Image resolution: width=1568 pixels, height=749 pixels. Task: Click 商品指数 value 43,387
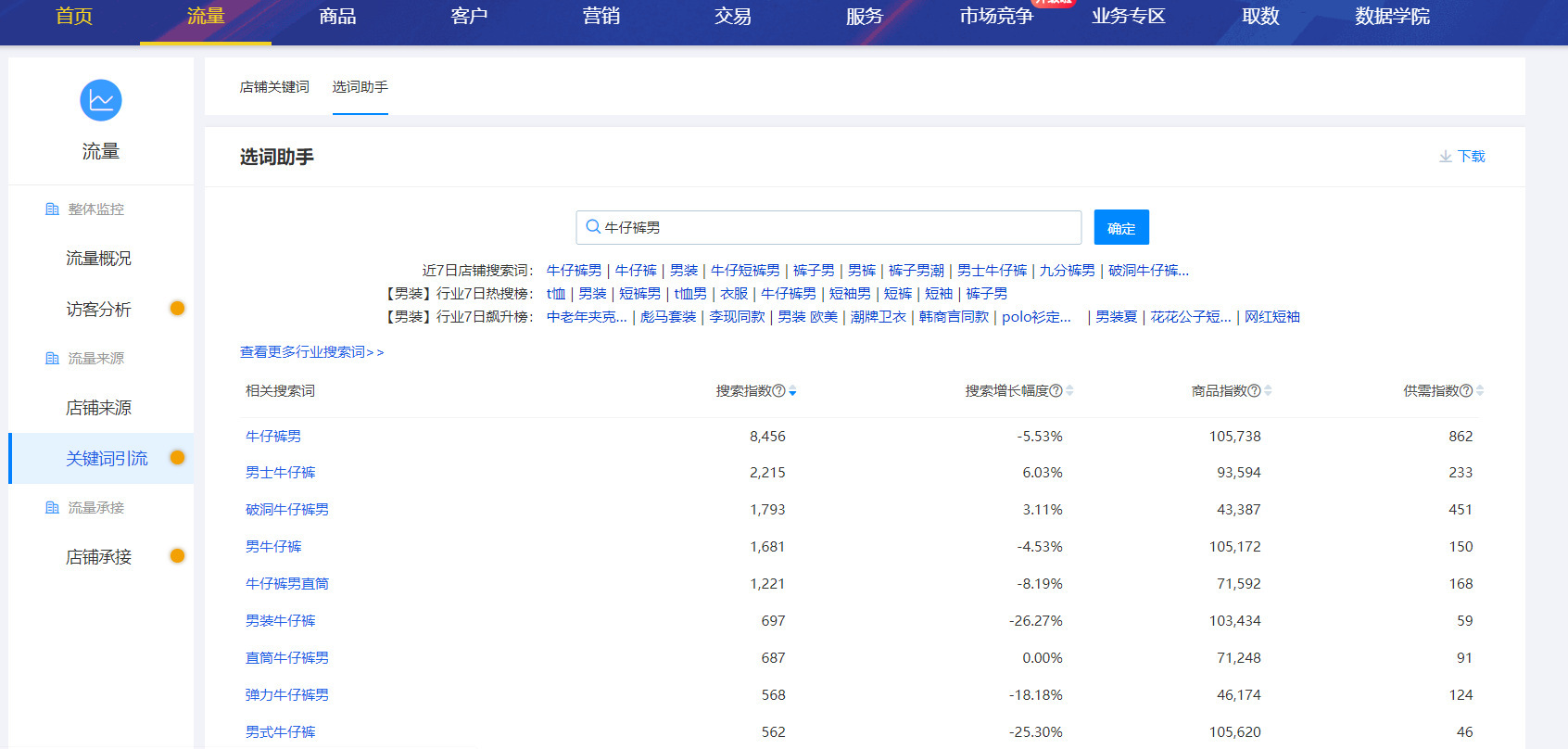coord(1238,510)
